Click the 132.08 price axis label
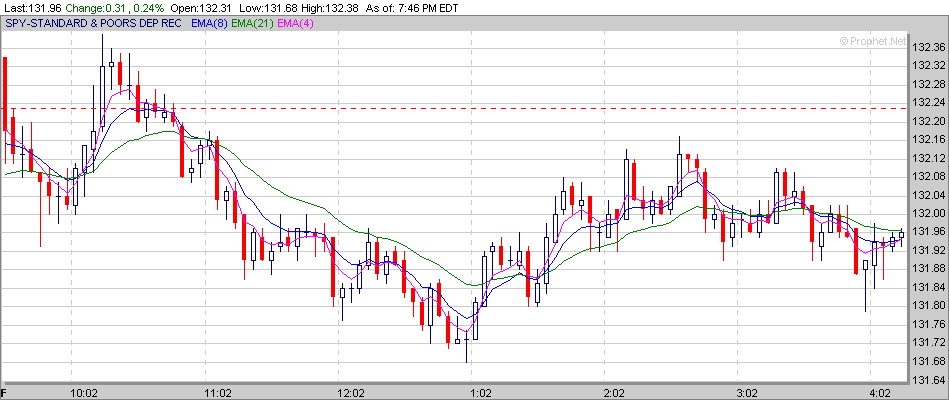The width and height of the screenshot is (949, 400). click(928, 177)
